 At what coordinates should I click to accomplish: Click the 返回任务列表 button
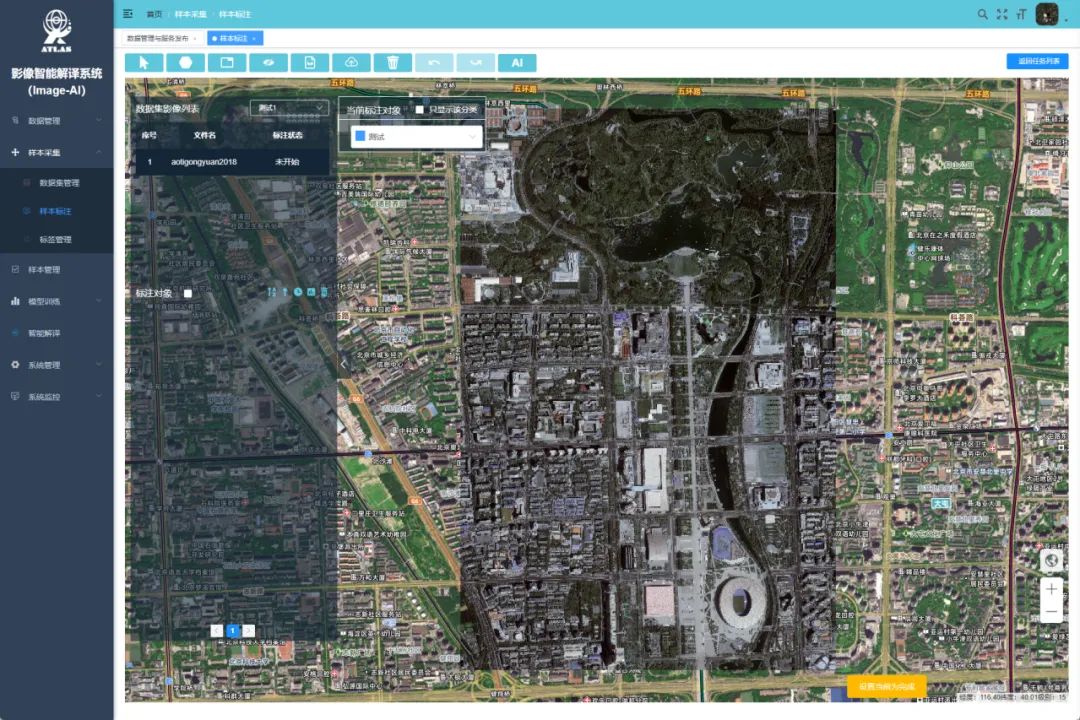tap(1037, 61)
